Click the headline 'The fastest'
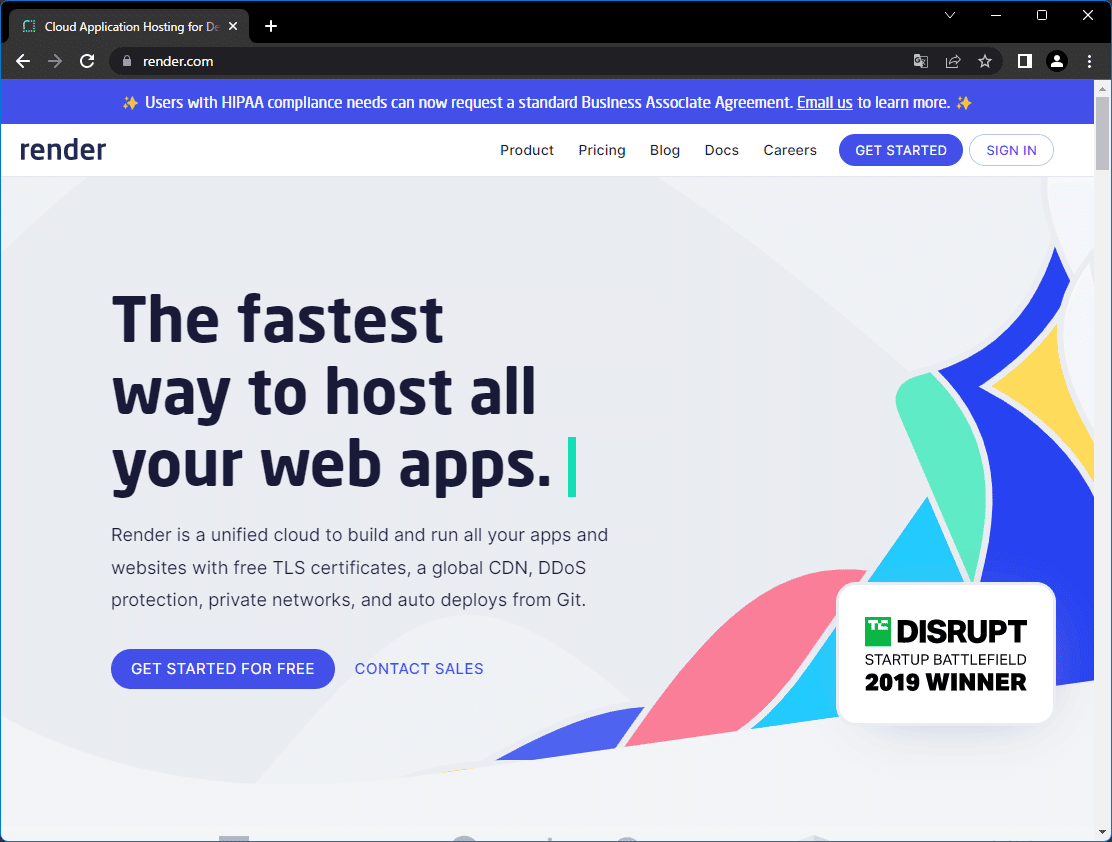 pos(278,321)
